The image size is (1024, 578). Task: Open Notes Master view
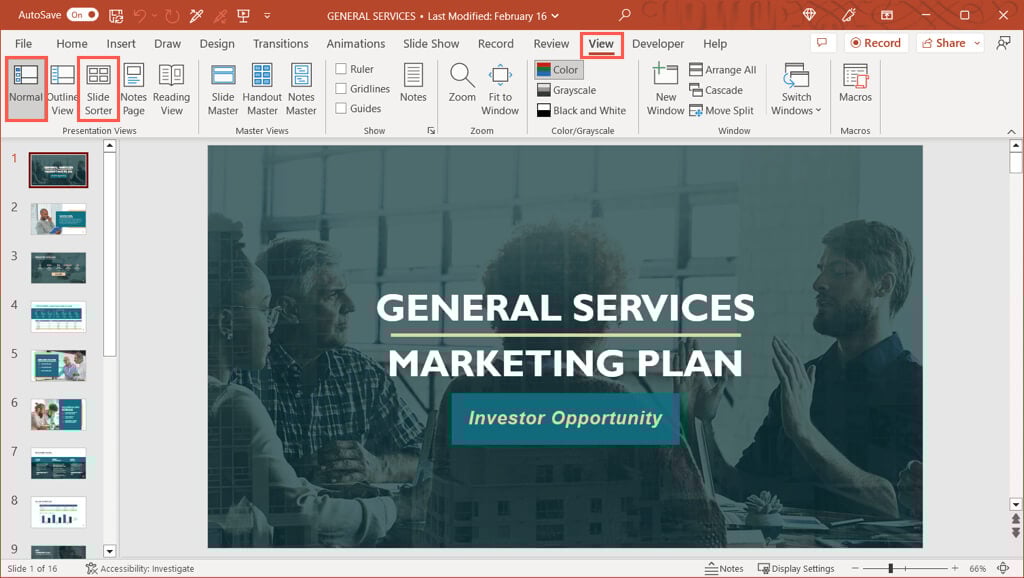pyautogui.click(x=301, y=90)
